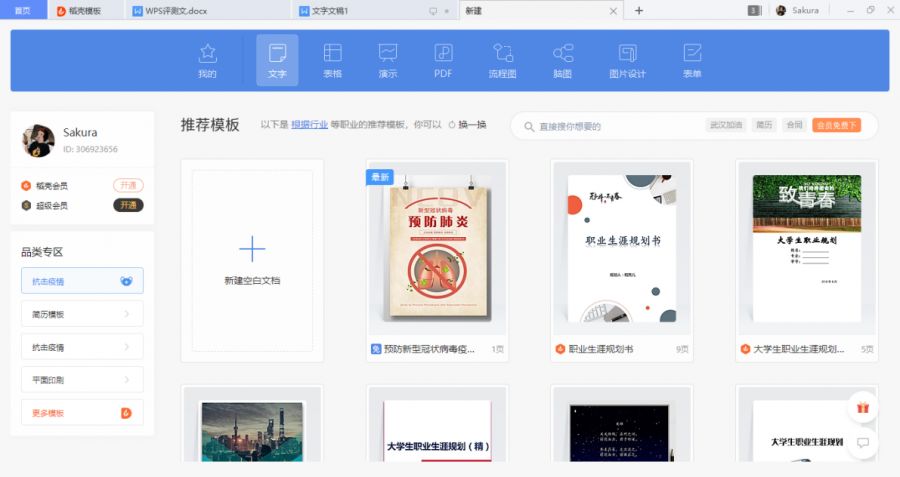Expand the second 抗击疫情 category row
Viewport: 900px width, 477px height.
pyautogui.click(x=82, y=347)
